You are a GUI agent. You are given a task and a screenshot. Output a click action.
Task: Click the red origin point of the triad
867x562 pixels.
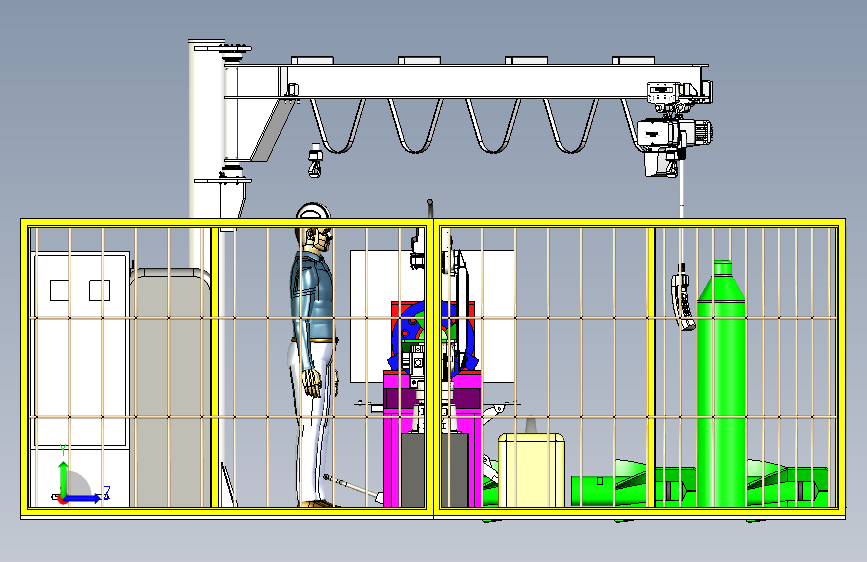[62, 500]
